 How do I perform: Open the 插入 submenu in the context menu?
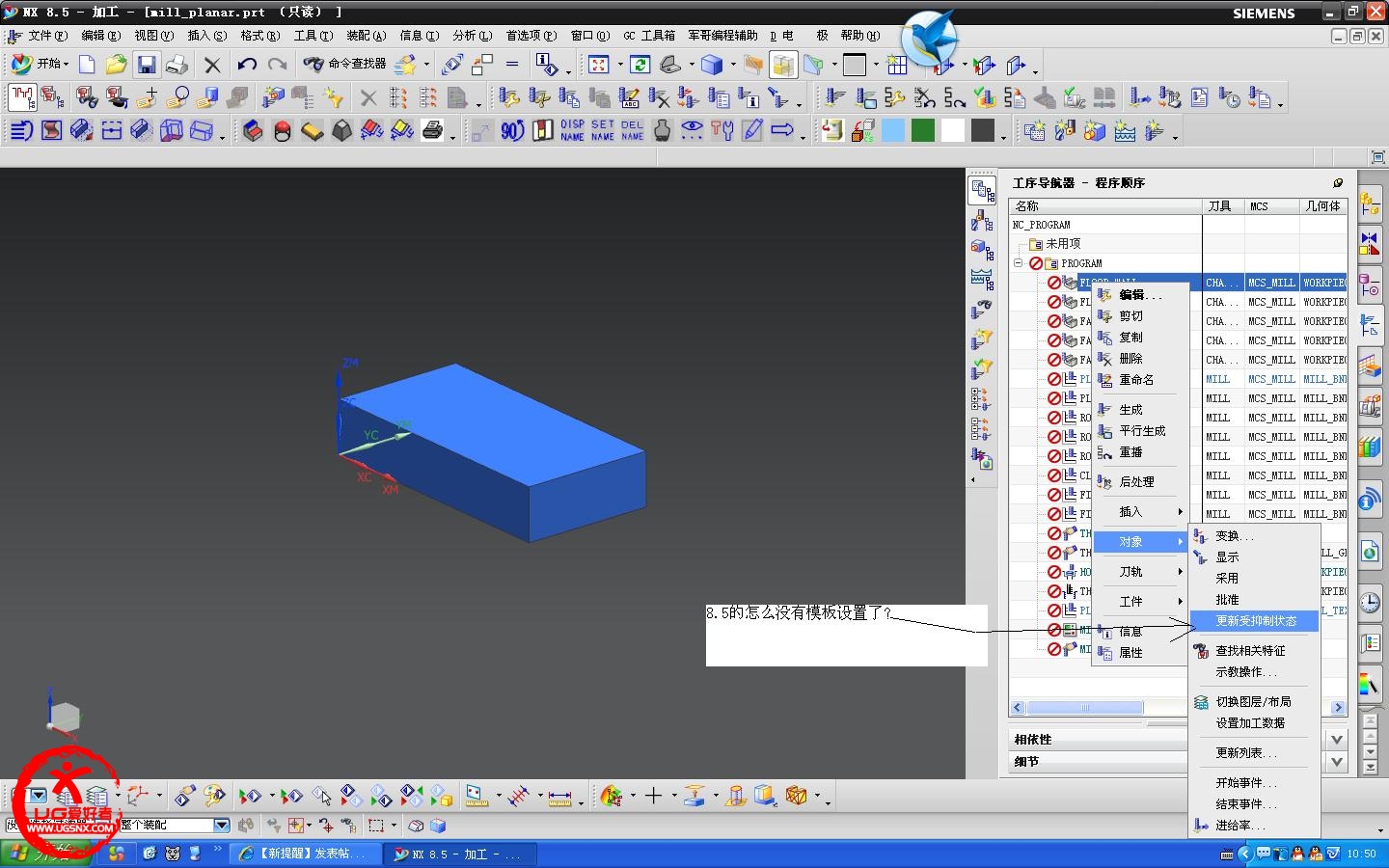coord(1139,511)
